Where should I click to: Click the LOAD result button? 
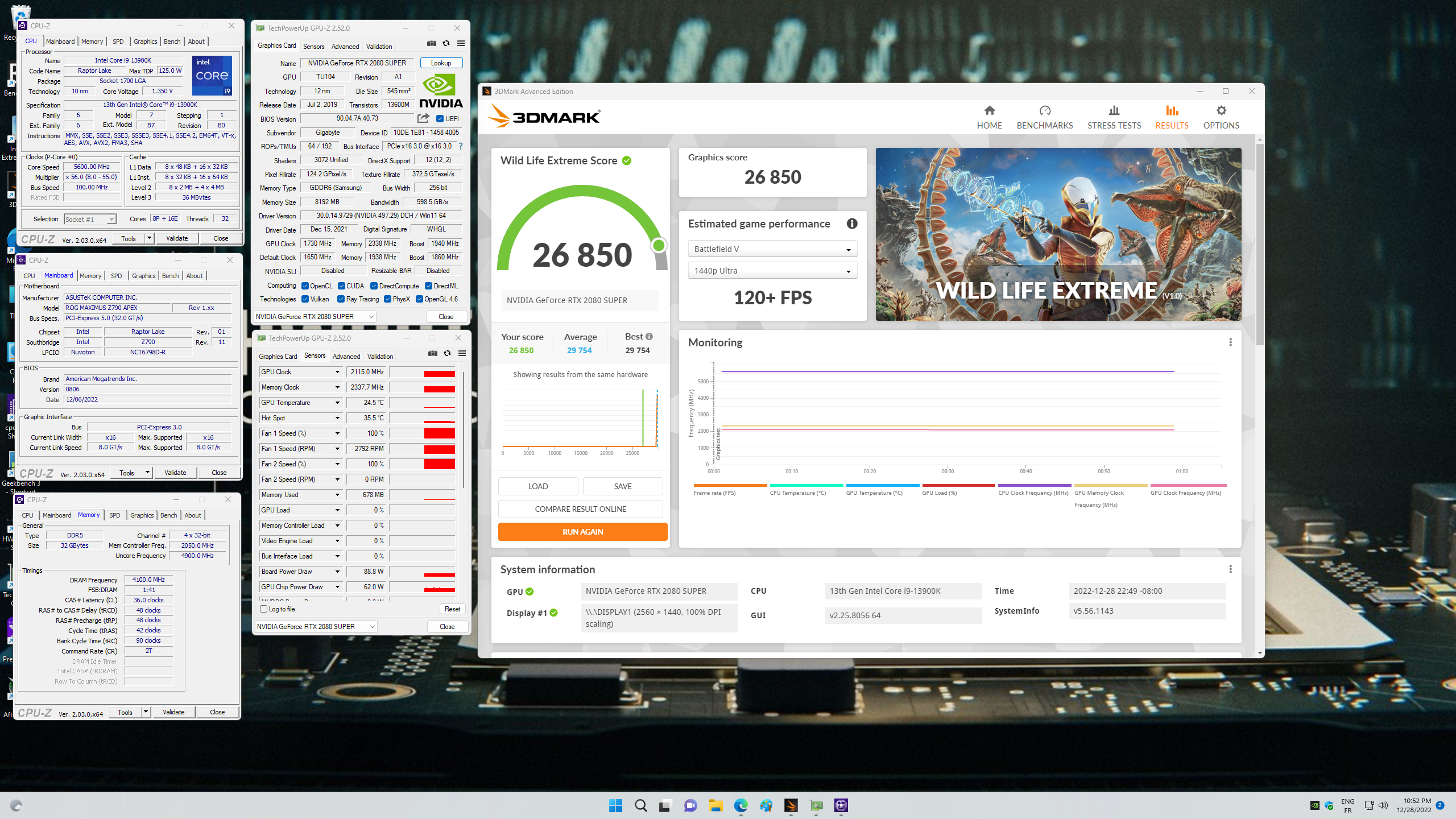pyautogui.click(x=538, y=486)
